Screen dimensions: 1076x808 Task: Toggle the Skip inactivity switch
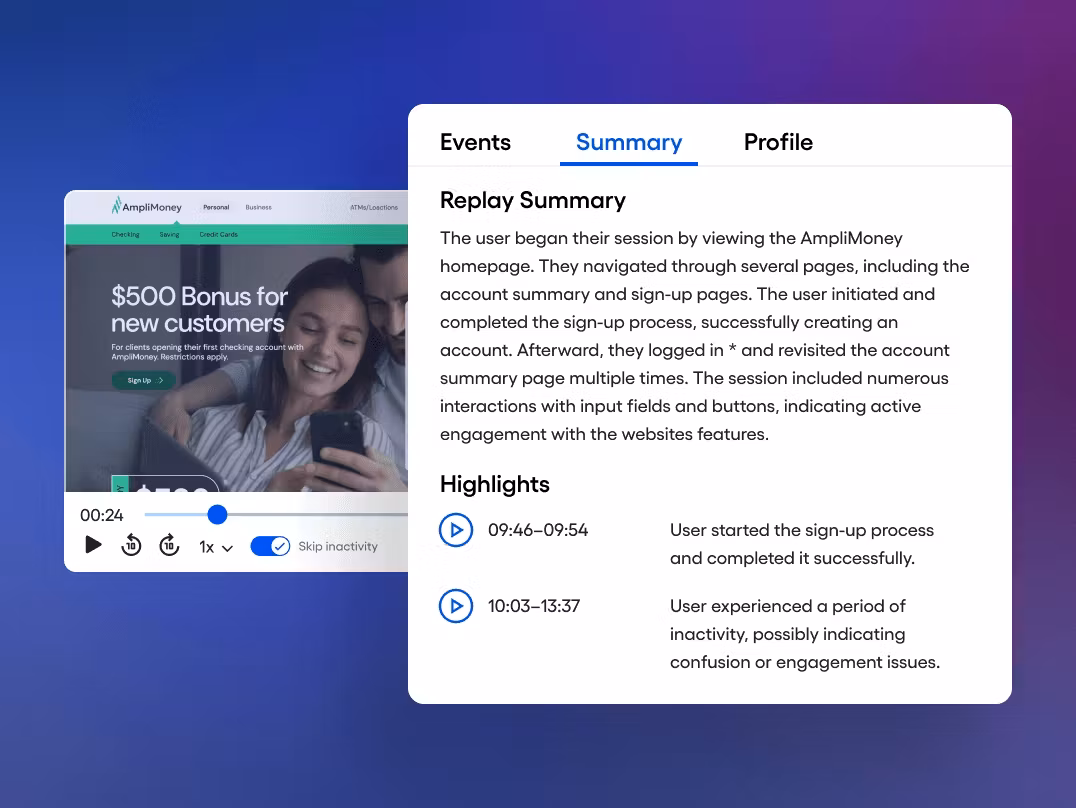270,546
